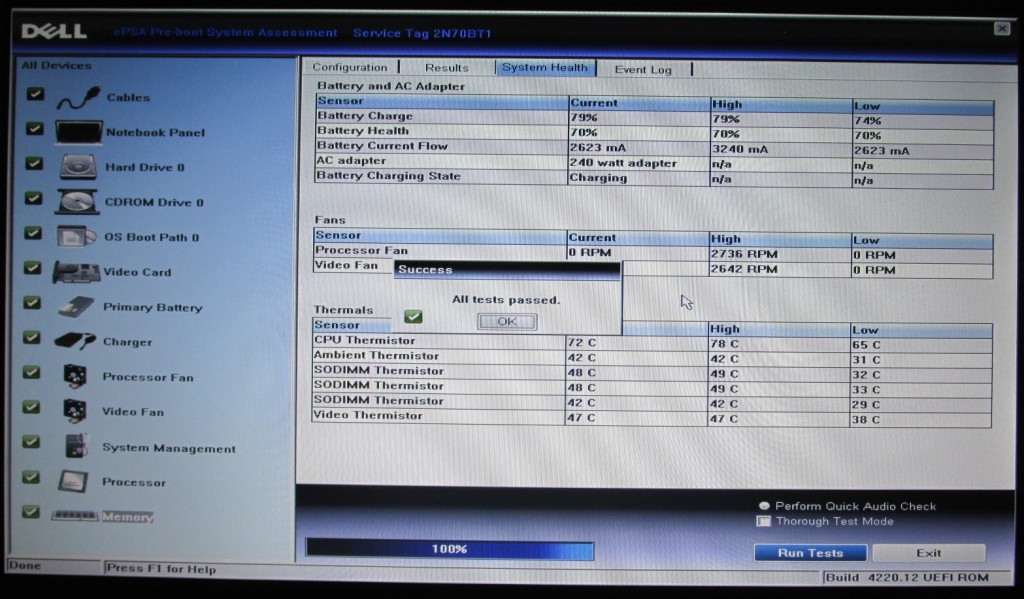Select the Charger device icon
This screenshot has width=1024, height=599.
tap(74, 341)
